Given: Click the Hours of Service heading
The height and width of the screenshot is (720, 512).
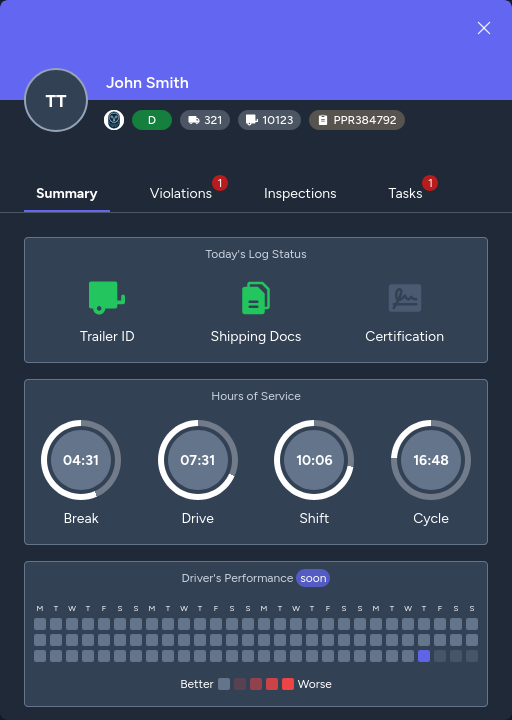Looking at the screenshot, I should pos(256,396).
